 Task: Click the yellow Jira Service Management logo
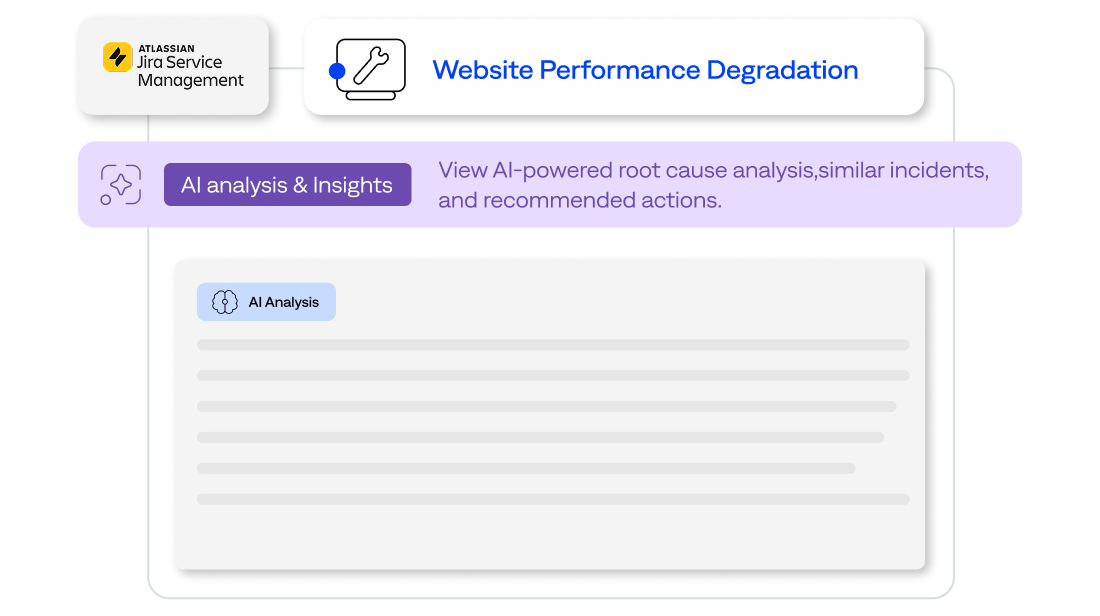(x=118, y=57)
